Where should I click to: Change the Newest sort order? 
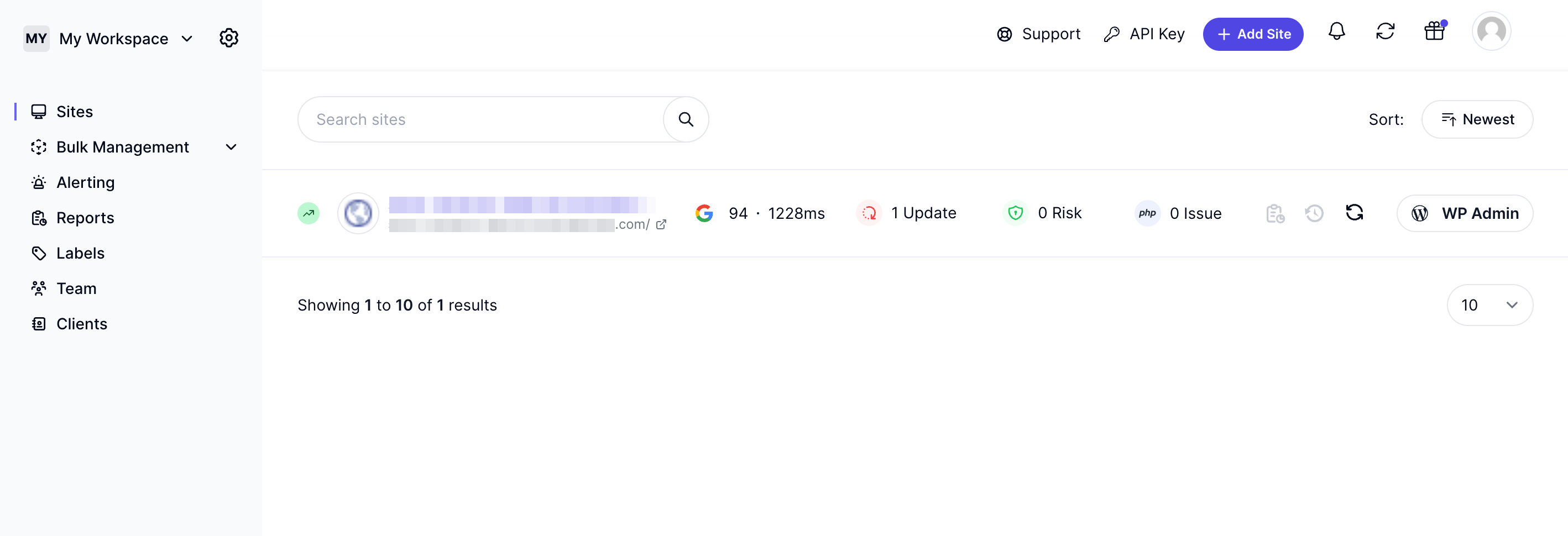pos(1477,119)
